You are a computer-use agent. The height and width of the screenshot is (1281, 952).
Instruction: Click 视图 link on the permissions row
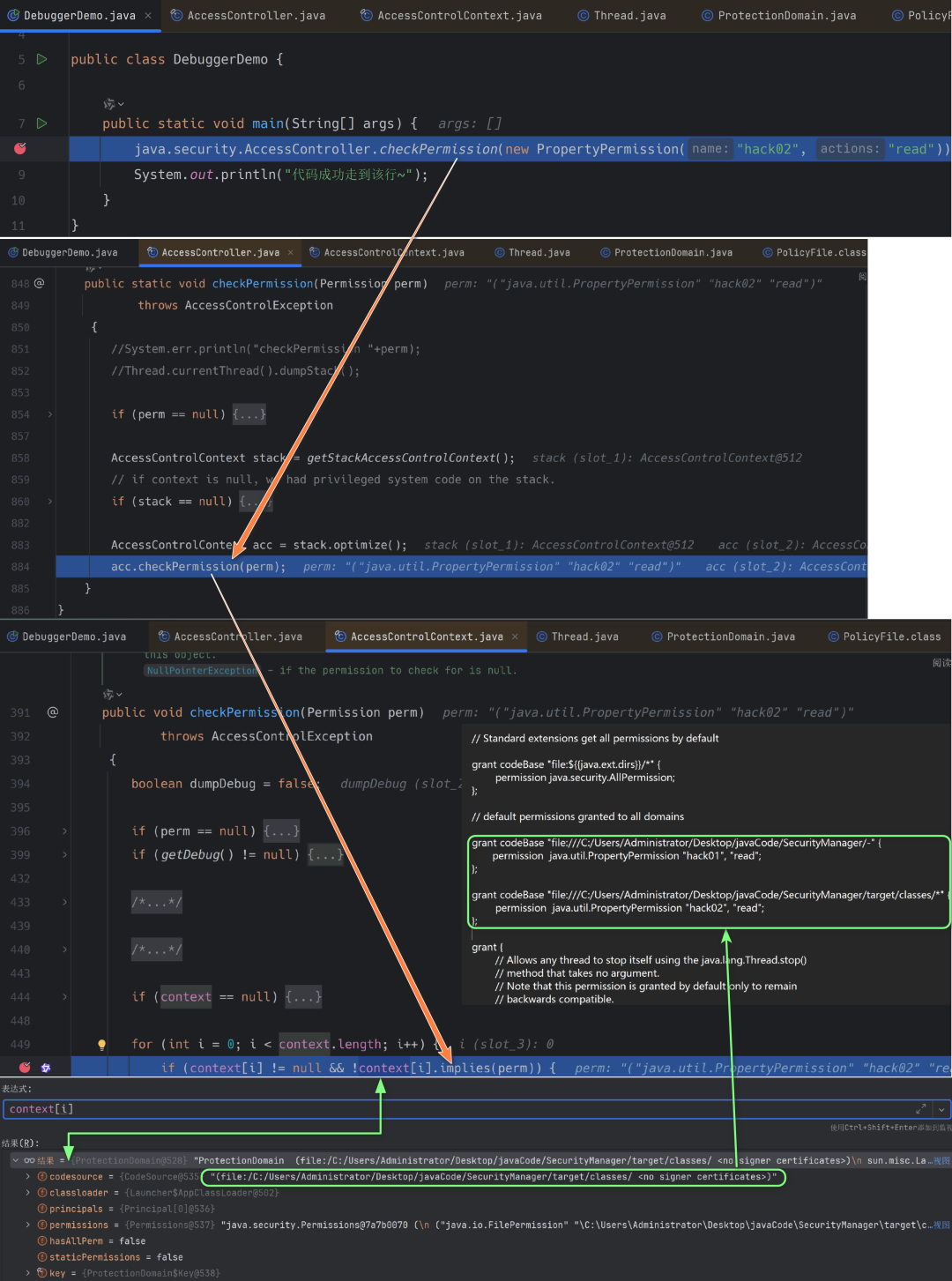[x=941, y=1225]
